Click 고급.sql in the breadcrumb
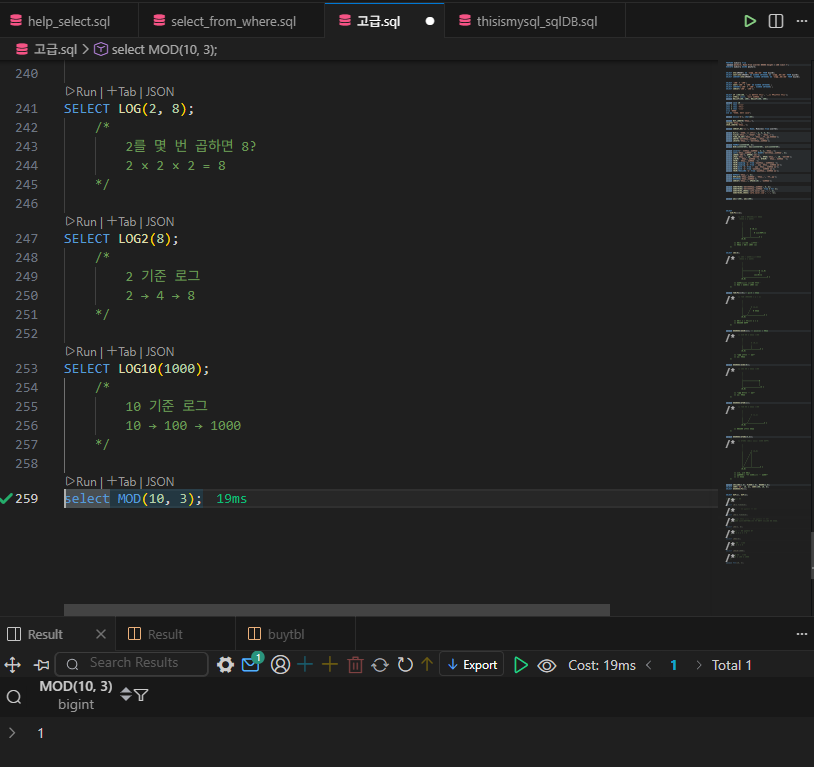This screenshot has height=767, width=814. click(55, 50)
